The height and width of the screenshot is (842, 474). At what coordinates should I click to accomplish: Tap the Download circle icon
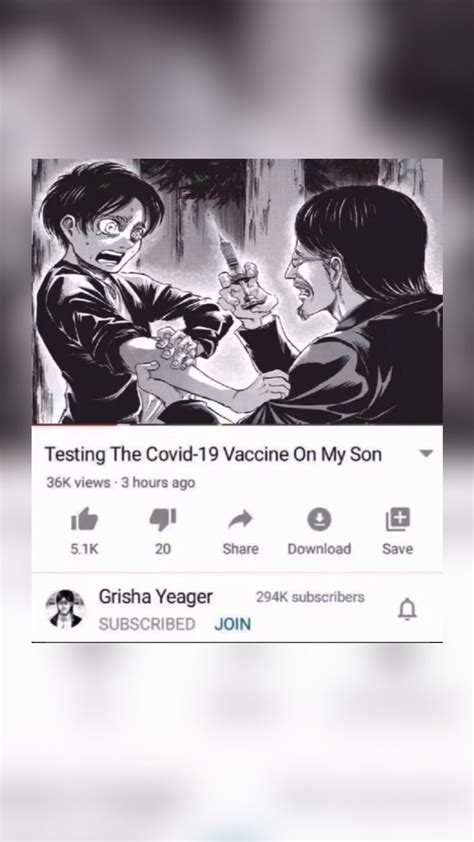(x=319, y=519)
